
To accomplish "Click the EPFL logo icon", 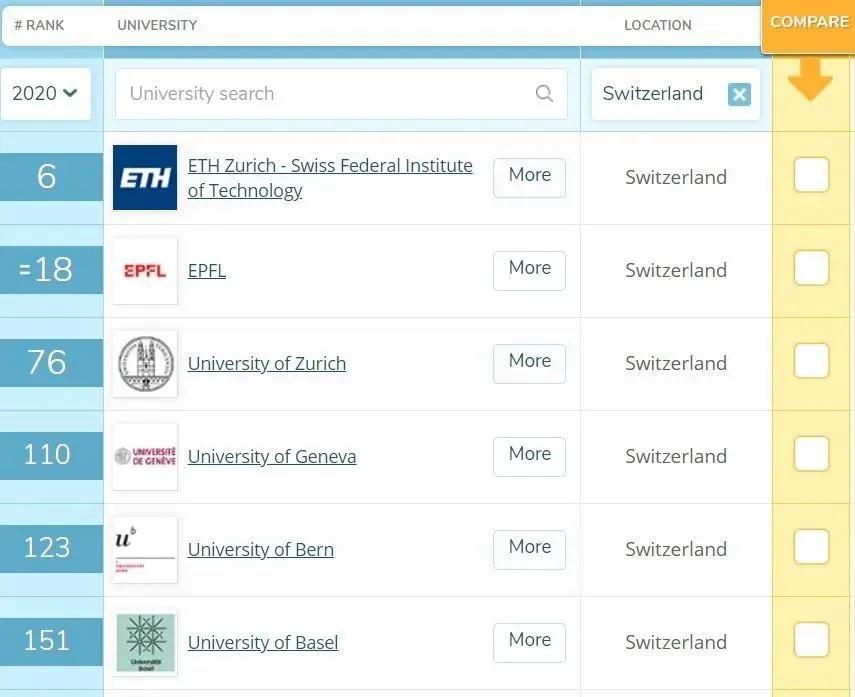I will 145,271.
